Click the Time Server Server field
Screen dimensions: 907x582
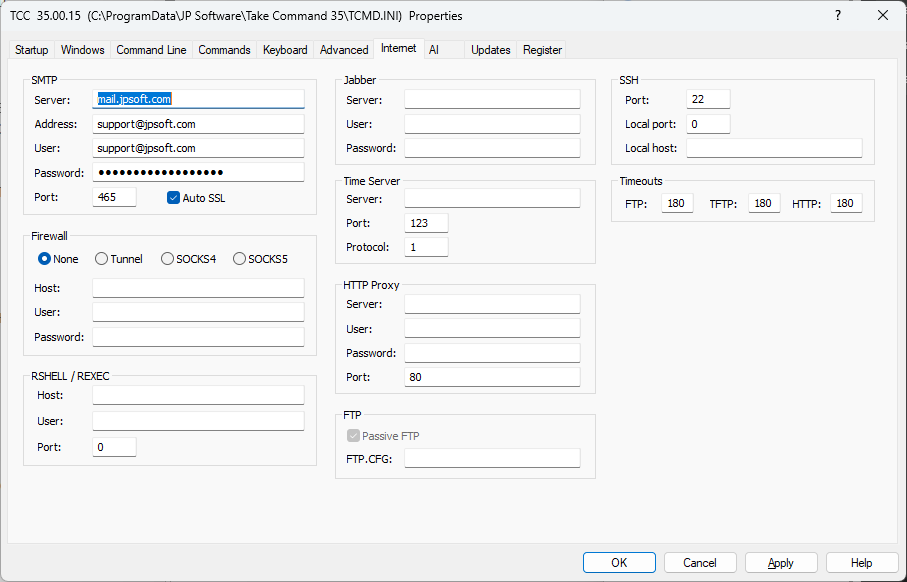492,198
